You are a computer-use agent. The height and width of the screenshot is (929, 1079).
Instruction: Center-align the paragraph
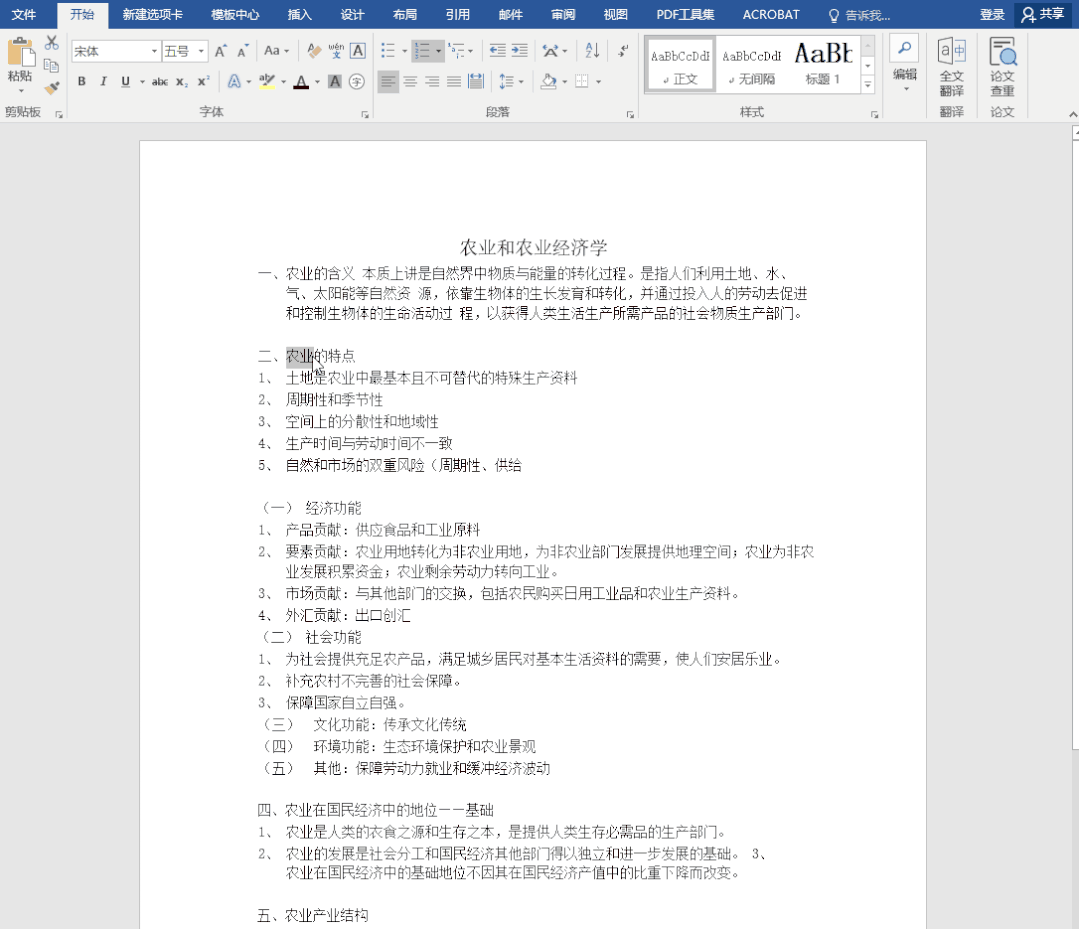point(410,82)
